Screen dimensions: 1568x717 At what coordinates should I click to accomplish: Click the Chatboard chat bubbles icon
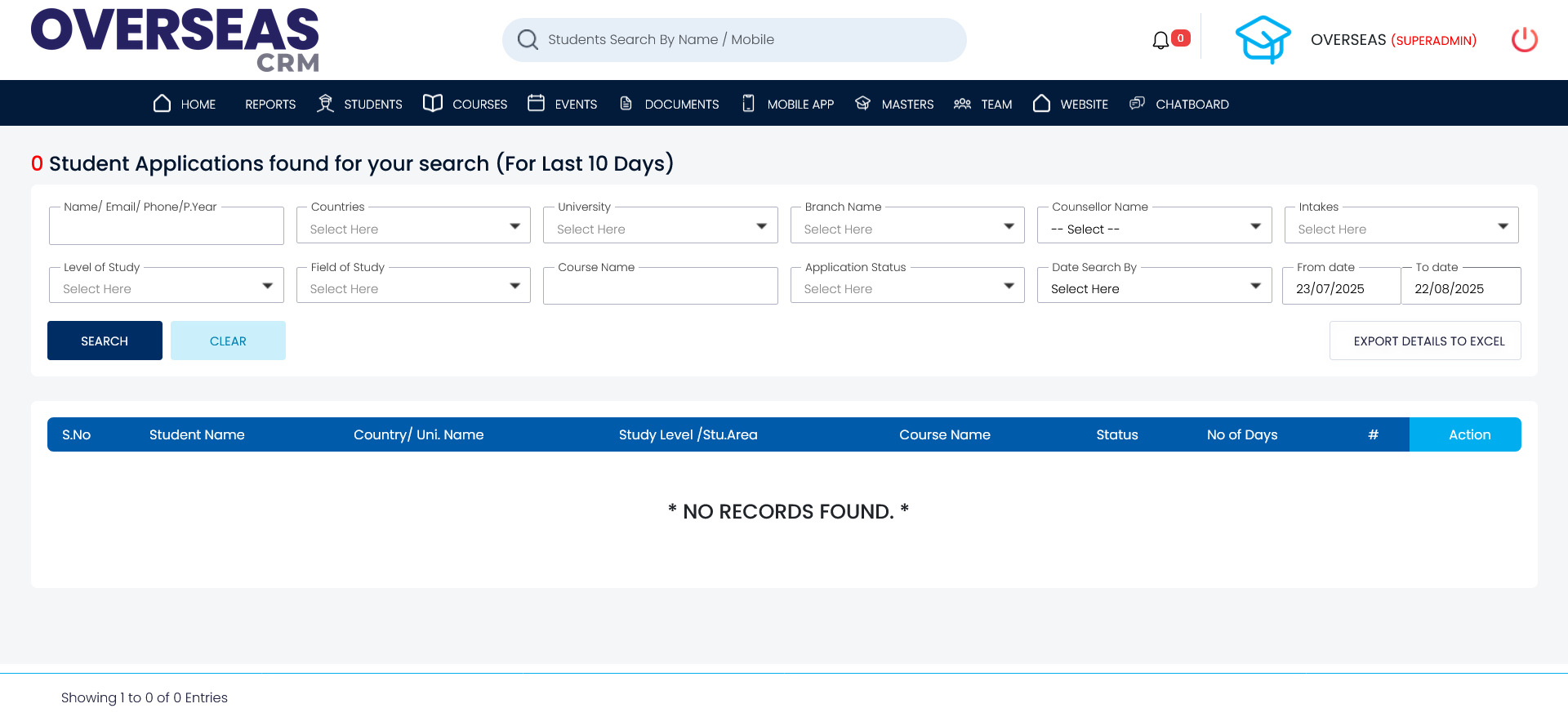pyautogui.click(x=1137, y=104)
